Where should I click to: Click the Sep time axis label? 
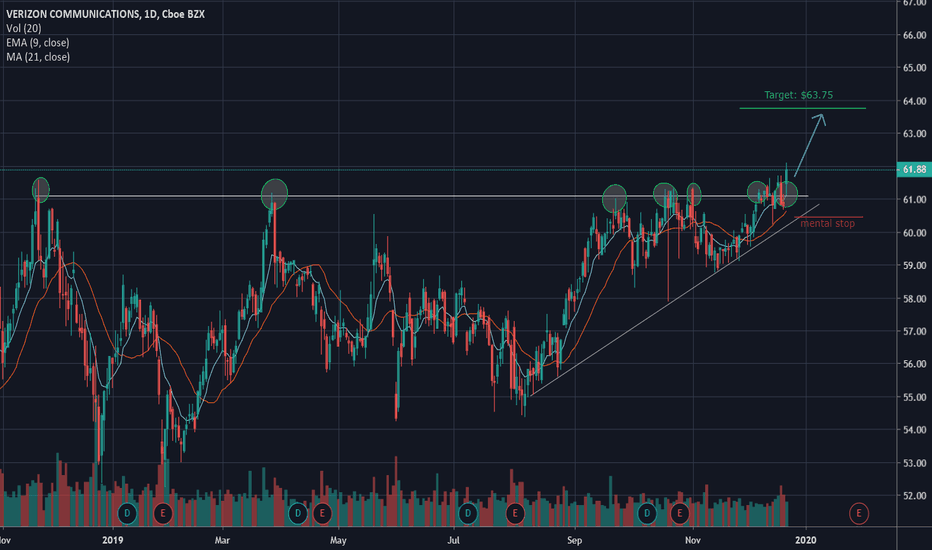[x=574, y=540]
